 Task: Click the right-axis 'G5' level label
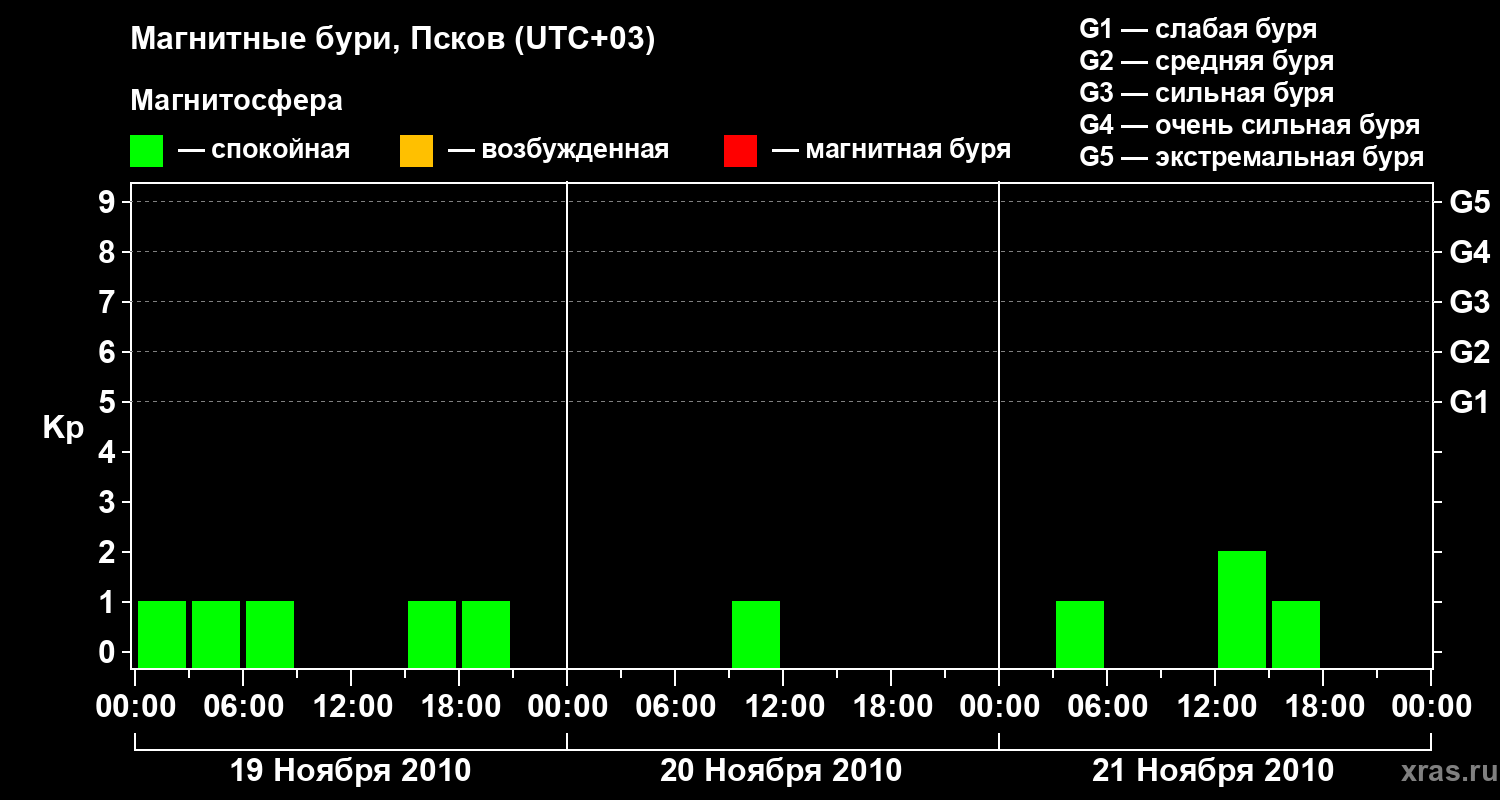click(1470, 202)
